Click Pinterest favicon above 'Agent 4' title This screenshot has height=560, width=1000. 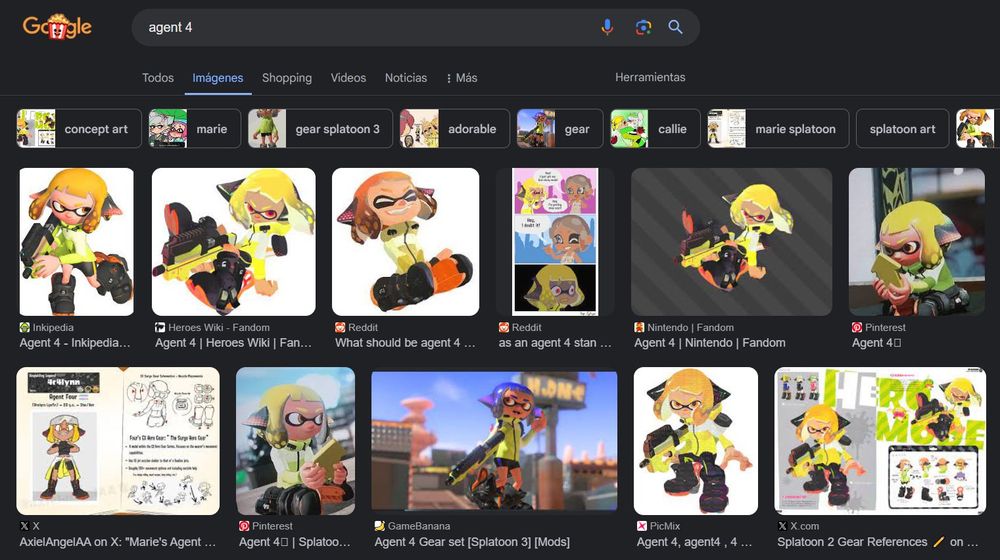coord(857,327)
